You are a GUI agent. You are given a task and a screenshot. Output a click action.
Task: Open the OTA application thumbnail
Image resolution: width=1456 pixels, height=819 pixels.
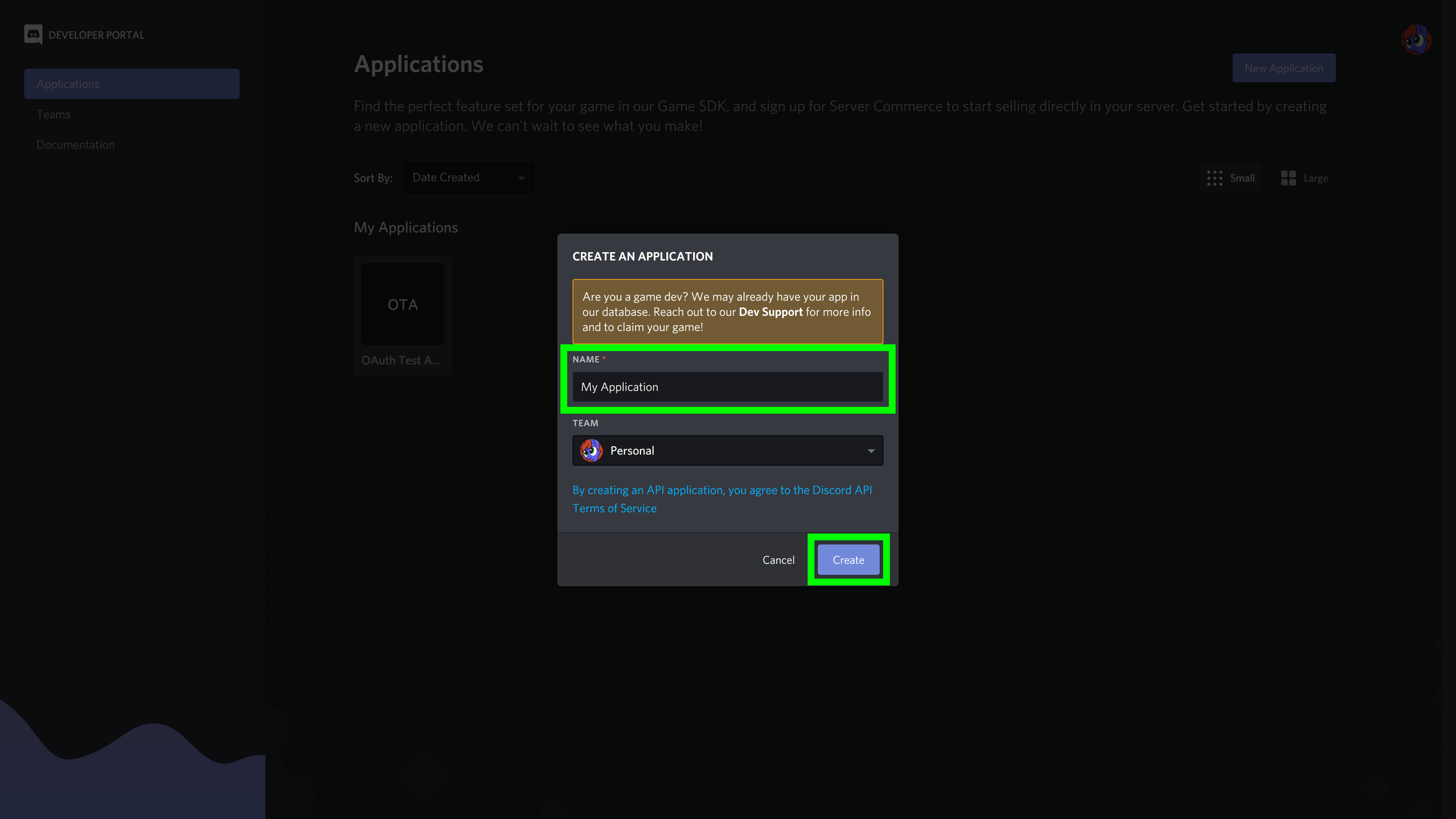pyautogui.click(x=402, y=304)
